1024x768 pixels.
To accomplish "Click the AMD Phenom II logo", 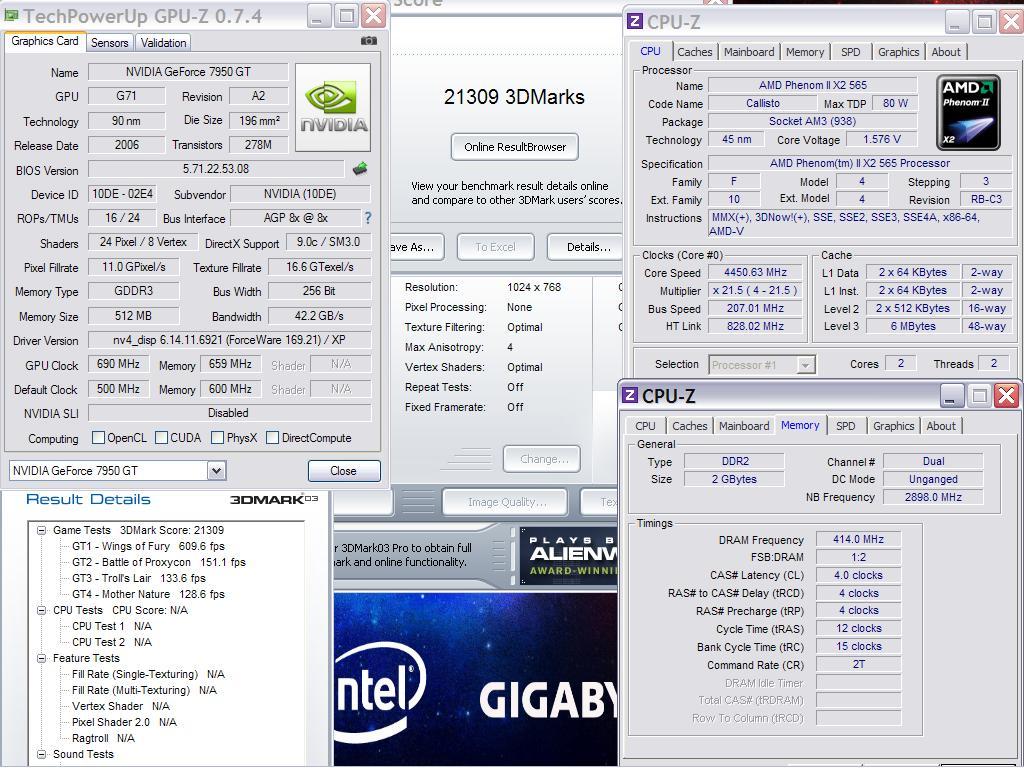I will pyautogui.click(x=968, y=112).
